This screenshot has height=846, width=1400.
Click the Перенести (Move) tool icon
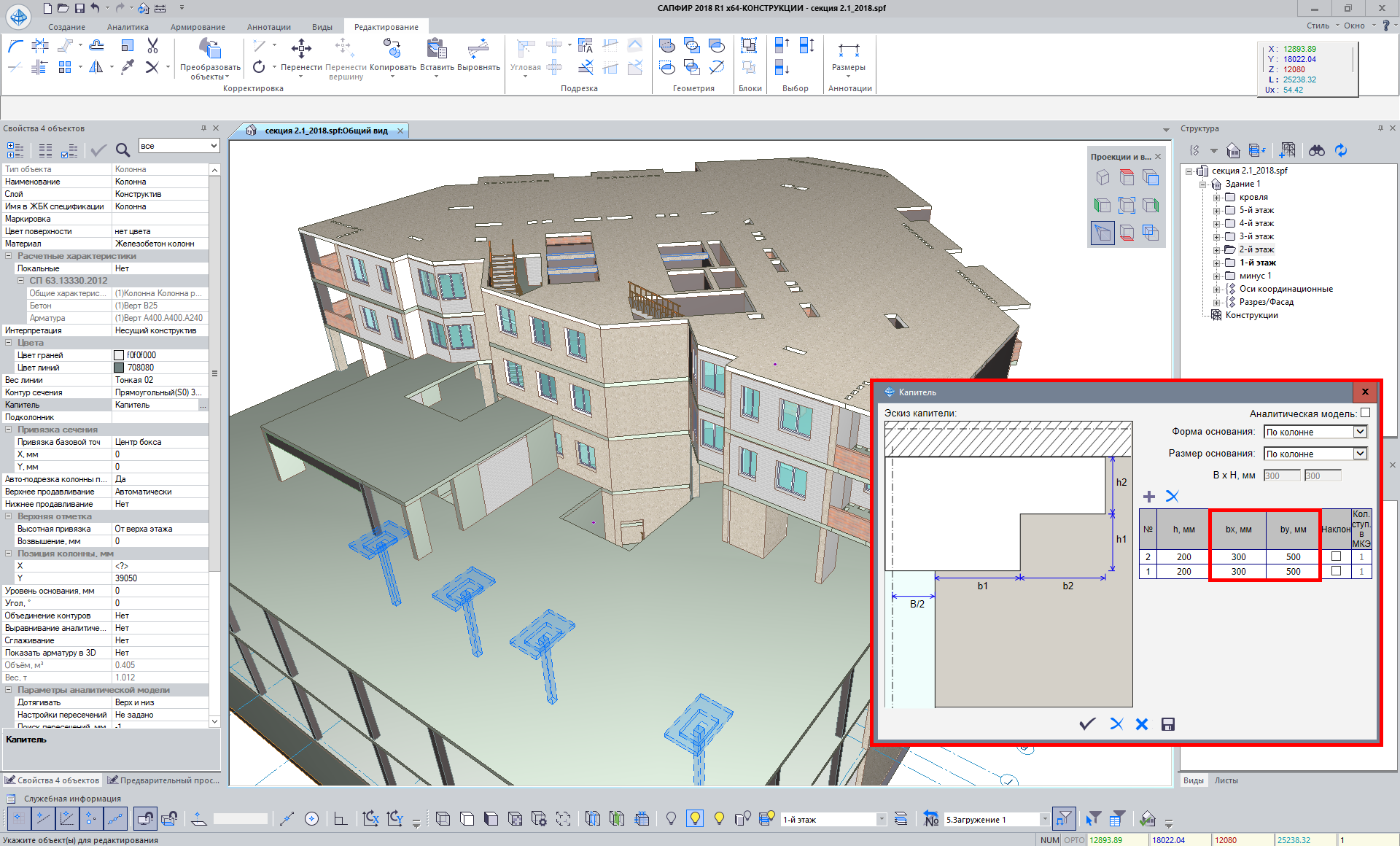click(301, 50)
